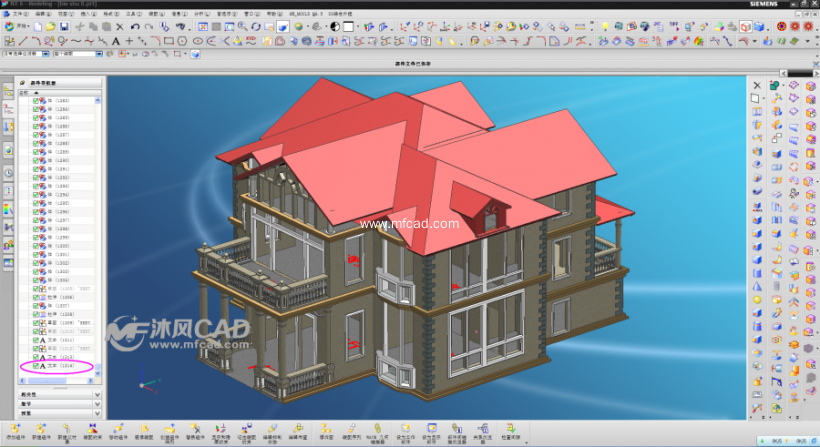Toggle checkbox of body (1300) feature
The image size is (820, 447).
[x=37, y=246]
